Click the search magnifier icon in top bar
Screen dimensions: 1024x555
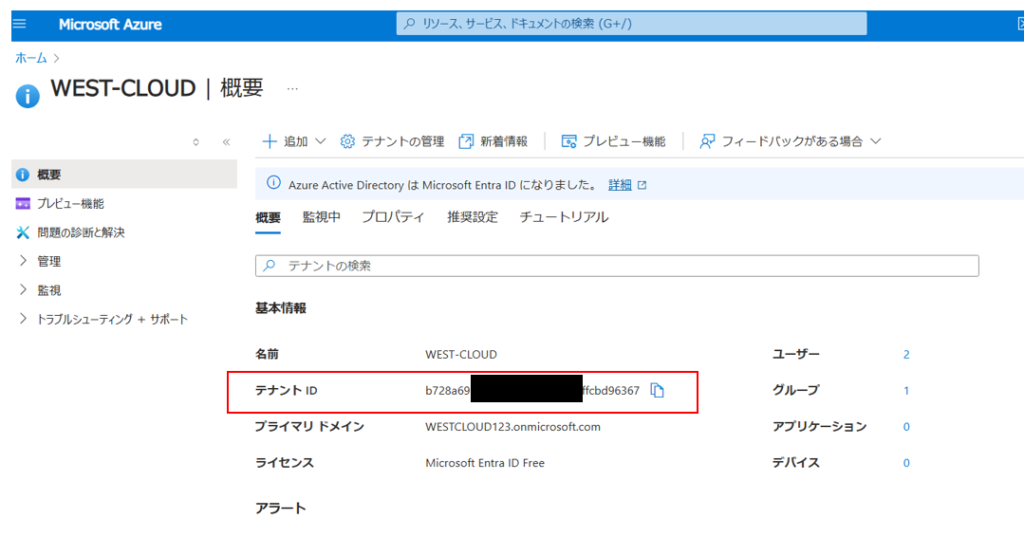point(409,24)
